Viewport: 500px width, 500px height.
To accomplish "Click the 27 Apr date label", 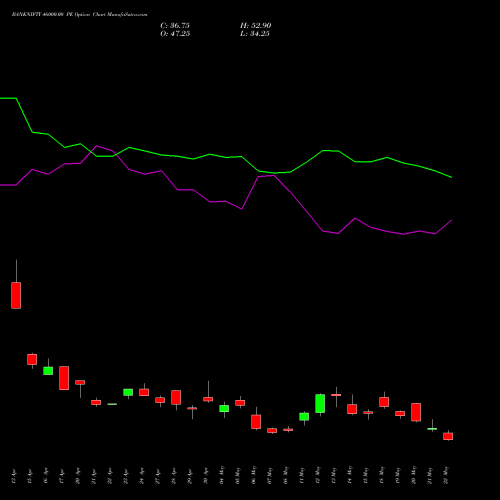I will [x=158, y=476].
